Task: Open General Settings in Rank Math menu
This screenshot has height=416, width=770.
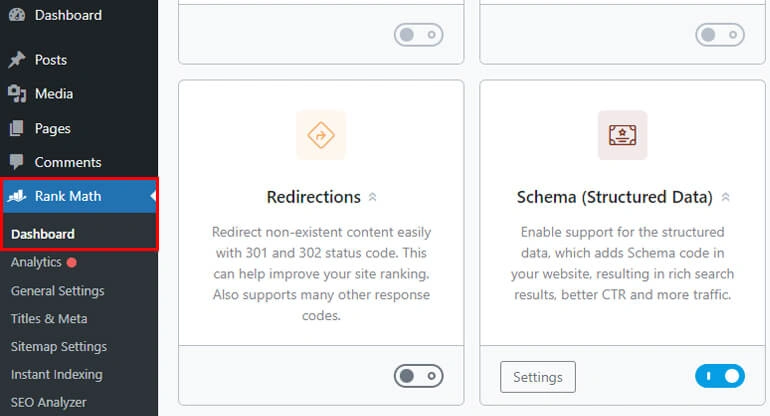Action: pos(57,291)
